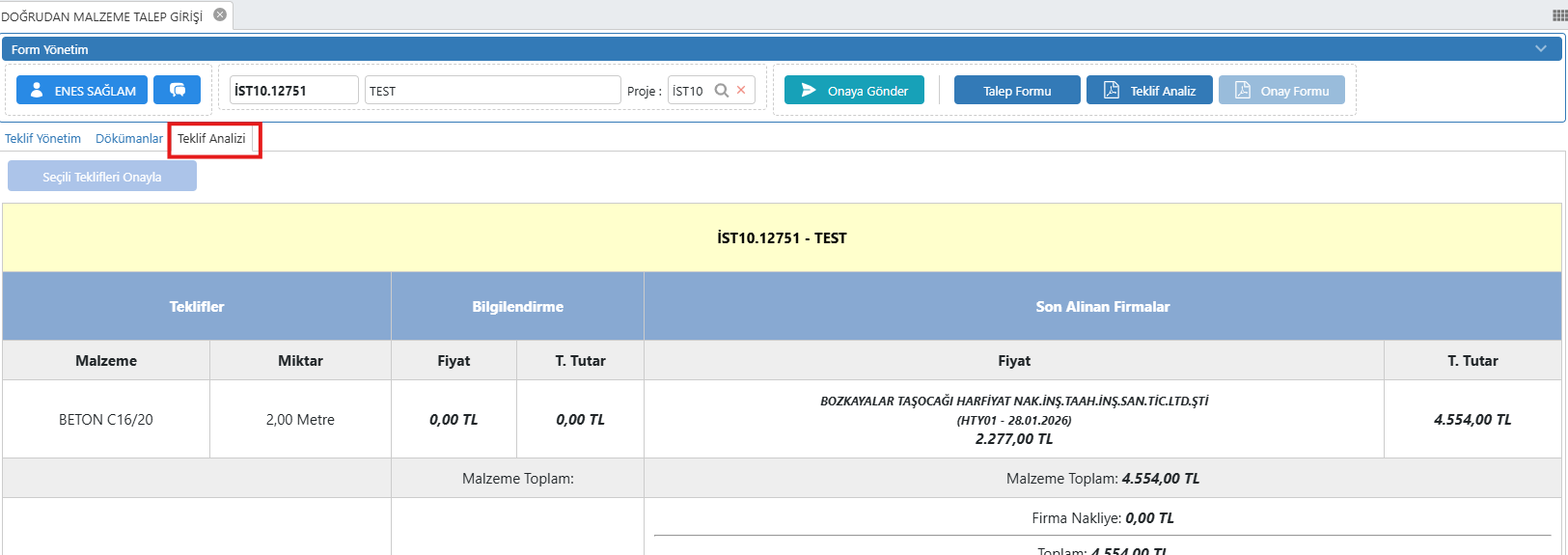1568x555 pixels.
Task: Click the BOZKAYALAR company price cell
Action: 1013,419
